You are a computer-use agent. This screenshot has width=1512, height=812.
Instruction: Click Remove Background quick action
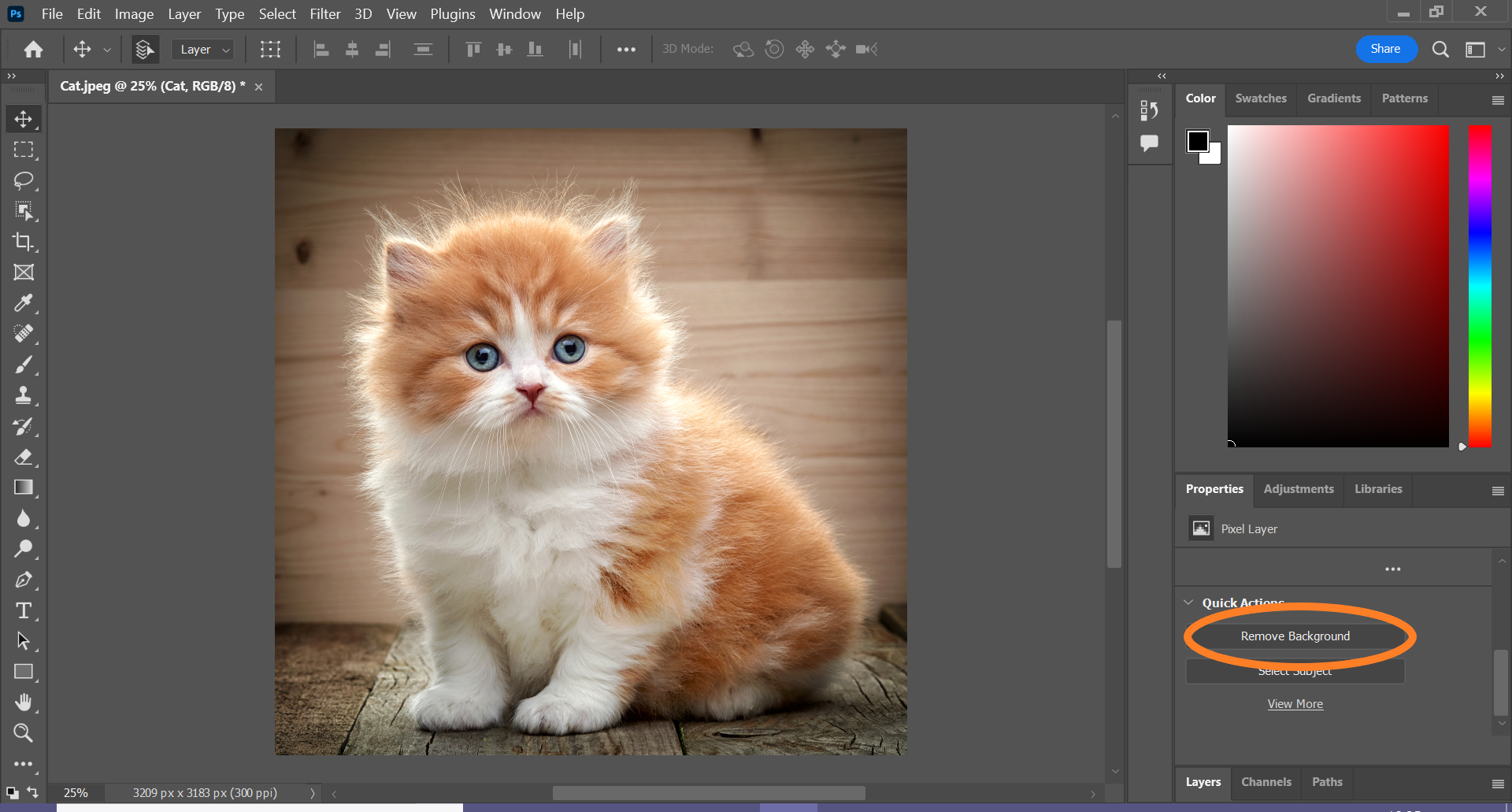tap(1295, 636)
